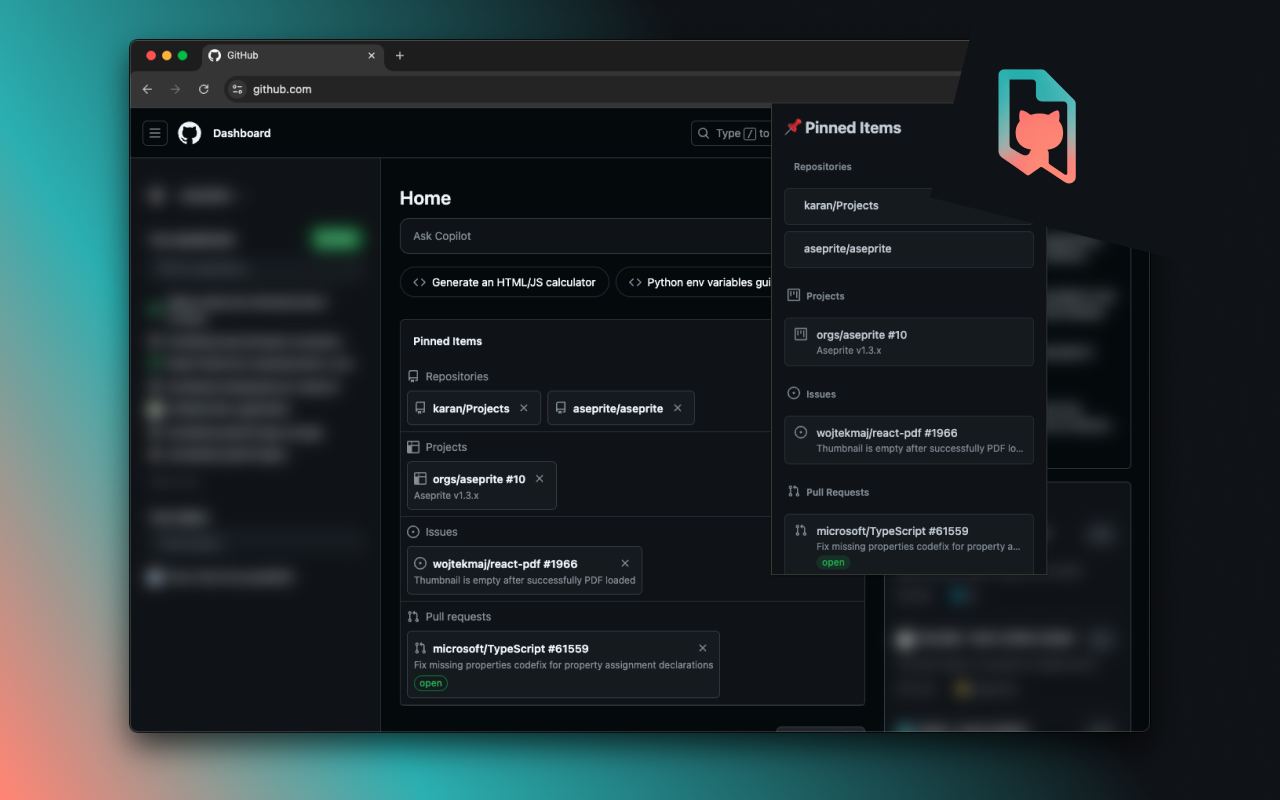The height and width of the screenshot is (800, 1280).
Task: Open wojtekmaj/react-pdf #1966 in popup panel
Action: tap(908, 440)
